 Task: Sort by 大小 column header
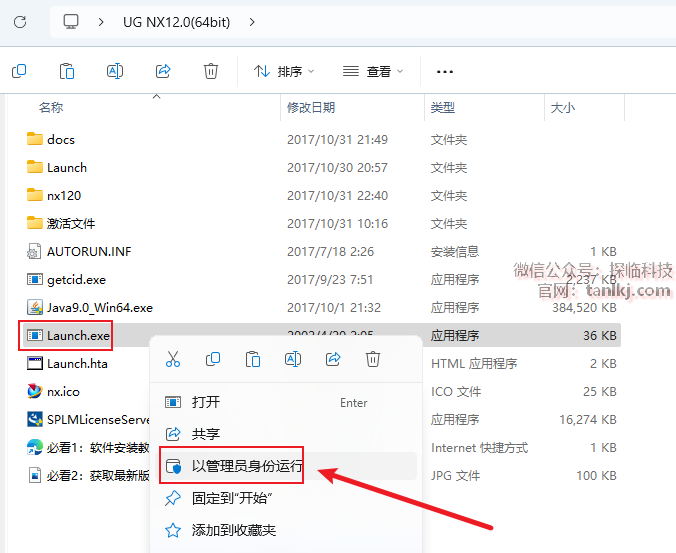click(563, 107)
